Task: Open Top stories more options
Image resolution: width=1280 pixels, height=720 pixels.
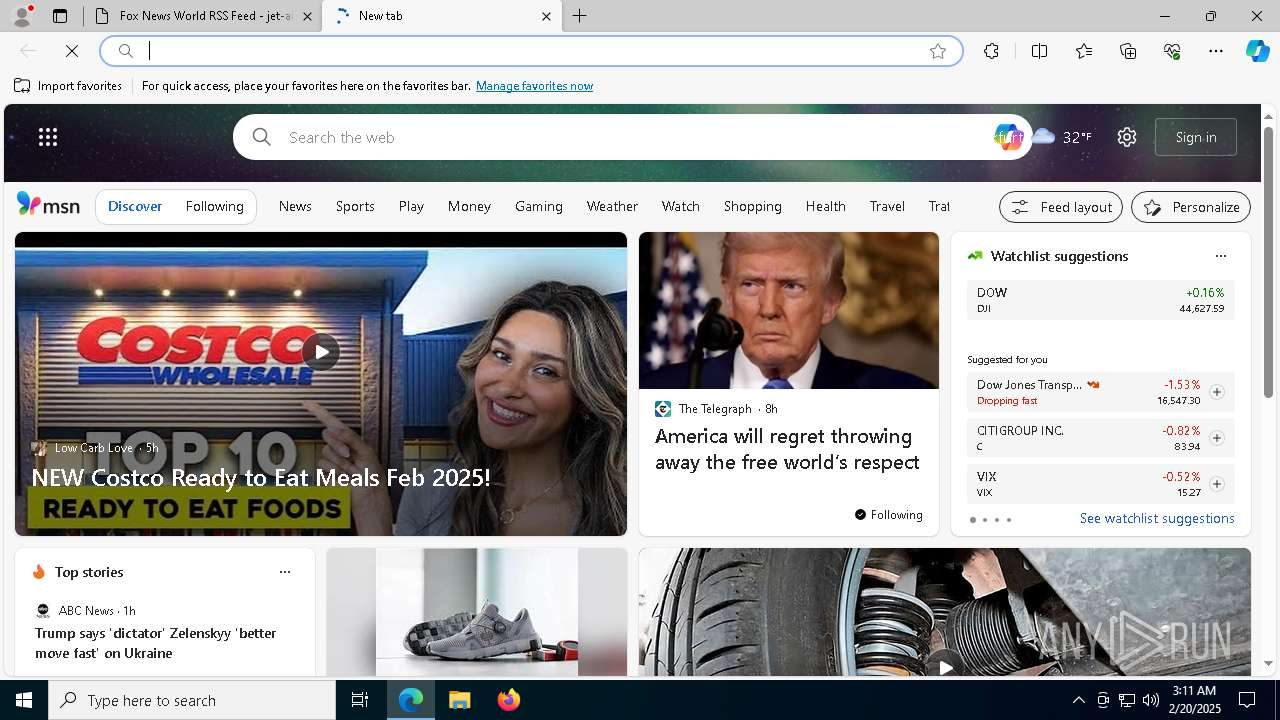Action: pyautogui.click(x=285, y=572)
